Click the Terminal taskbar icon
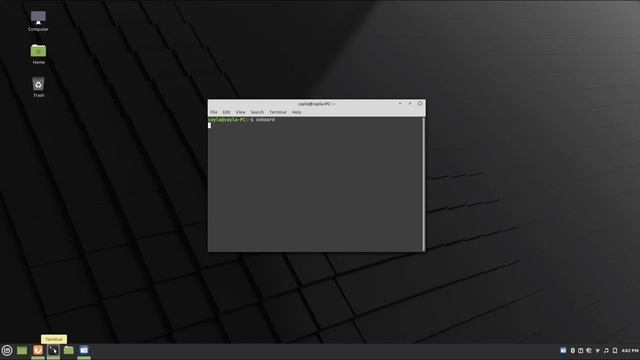The width and height of the screenshot is (640, 360). click(x=53, y=350)
